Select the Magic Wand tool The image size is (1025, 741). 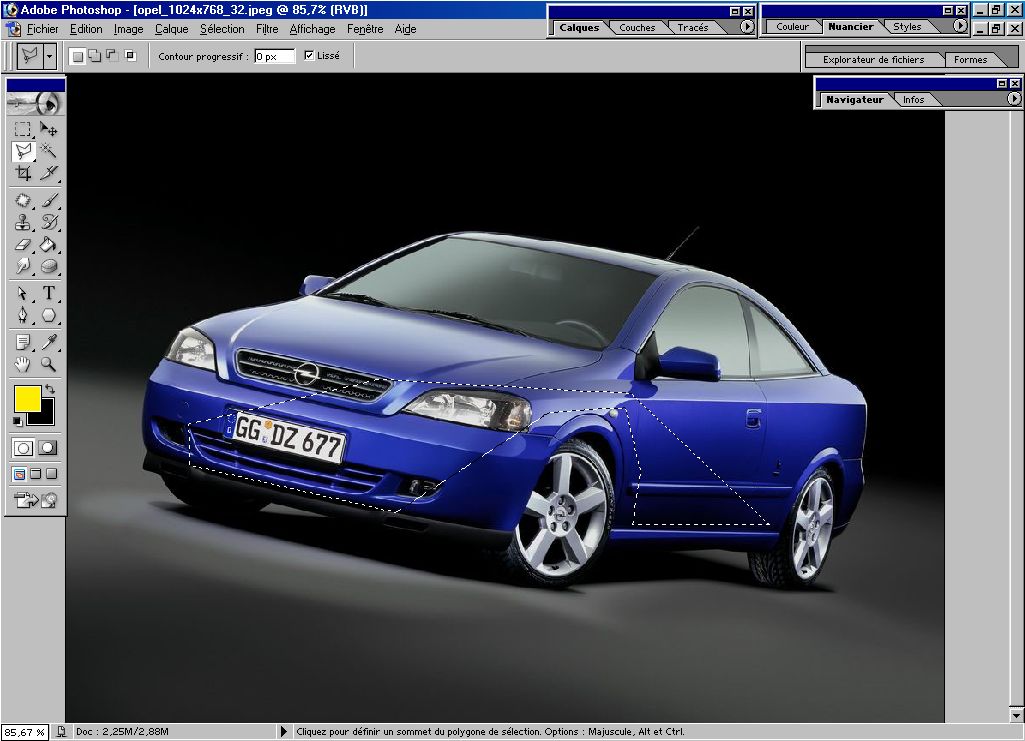pyautogui.click(x=48, y=152)
